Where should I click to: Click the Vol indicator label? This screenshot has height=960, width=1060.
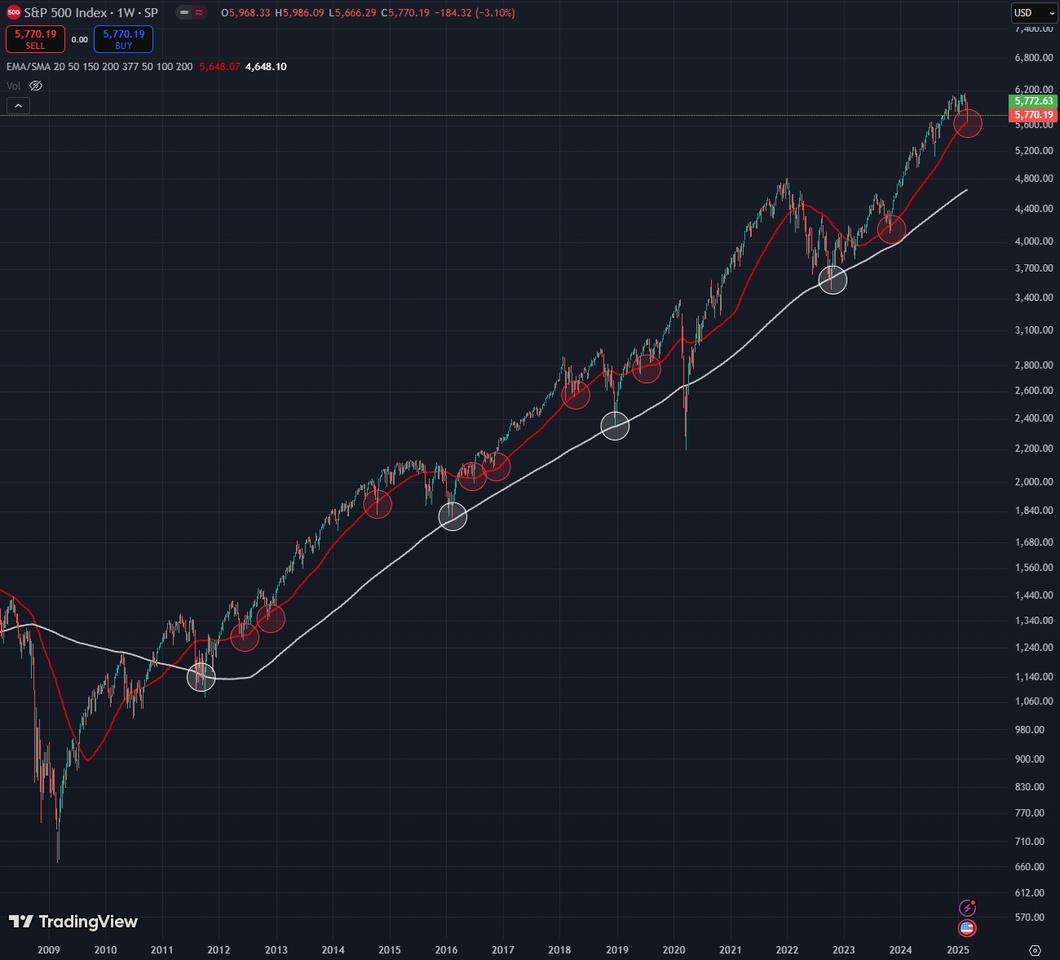pos(14,86)
